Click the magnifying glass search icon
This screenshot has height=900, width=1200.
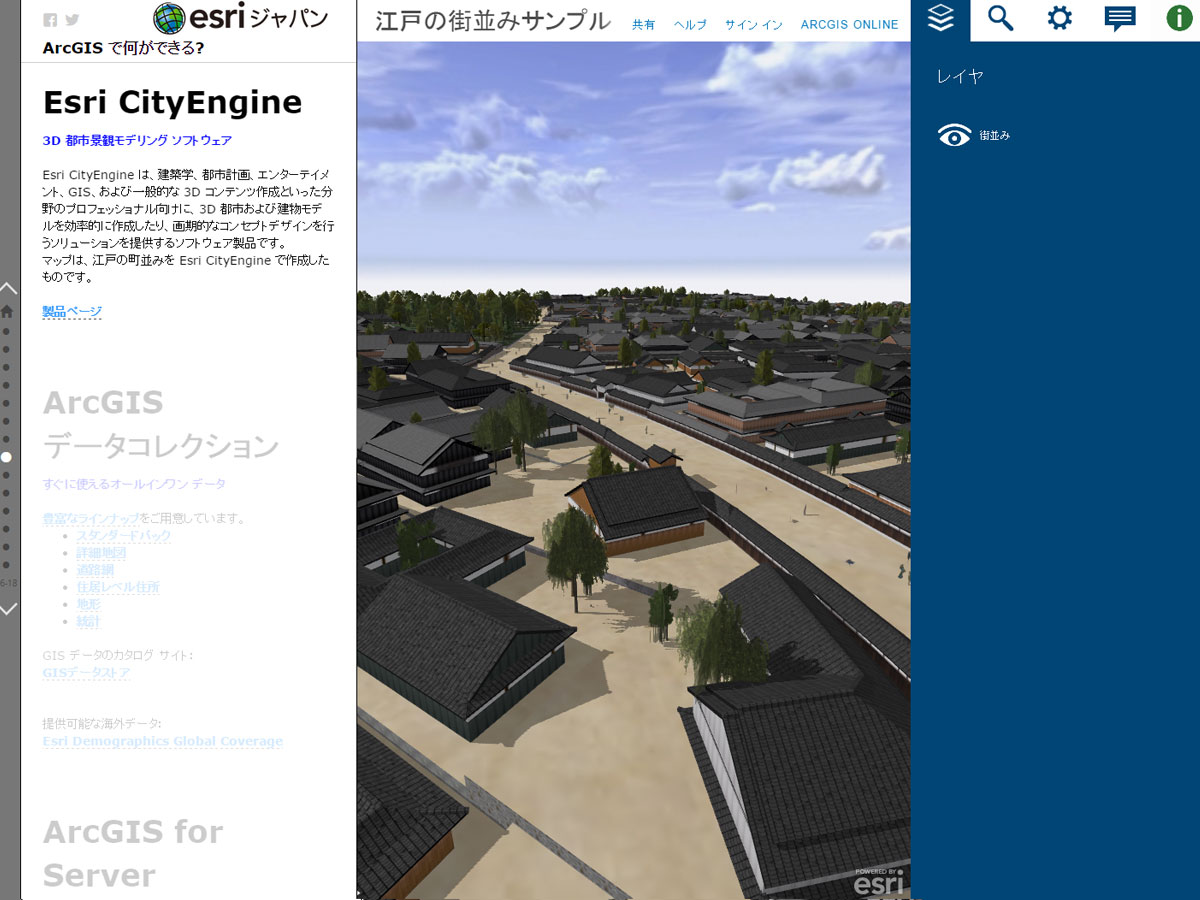click(1000, 19)
